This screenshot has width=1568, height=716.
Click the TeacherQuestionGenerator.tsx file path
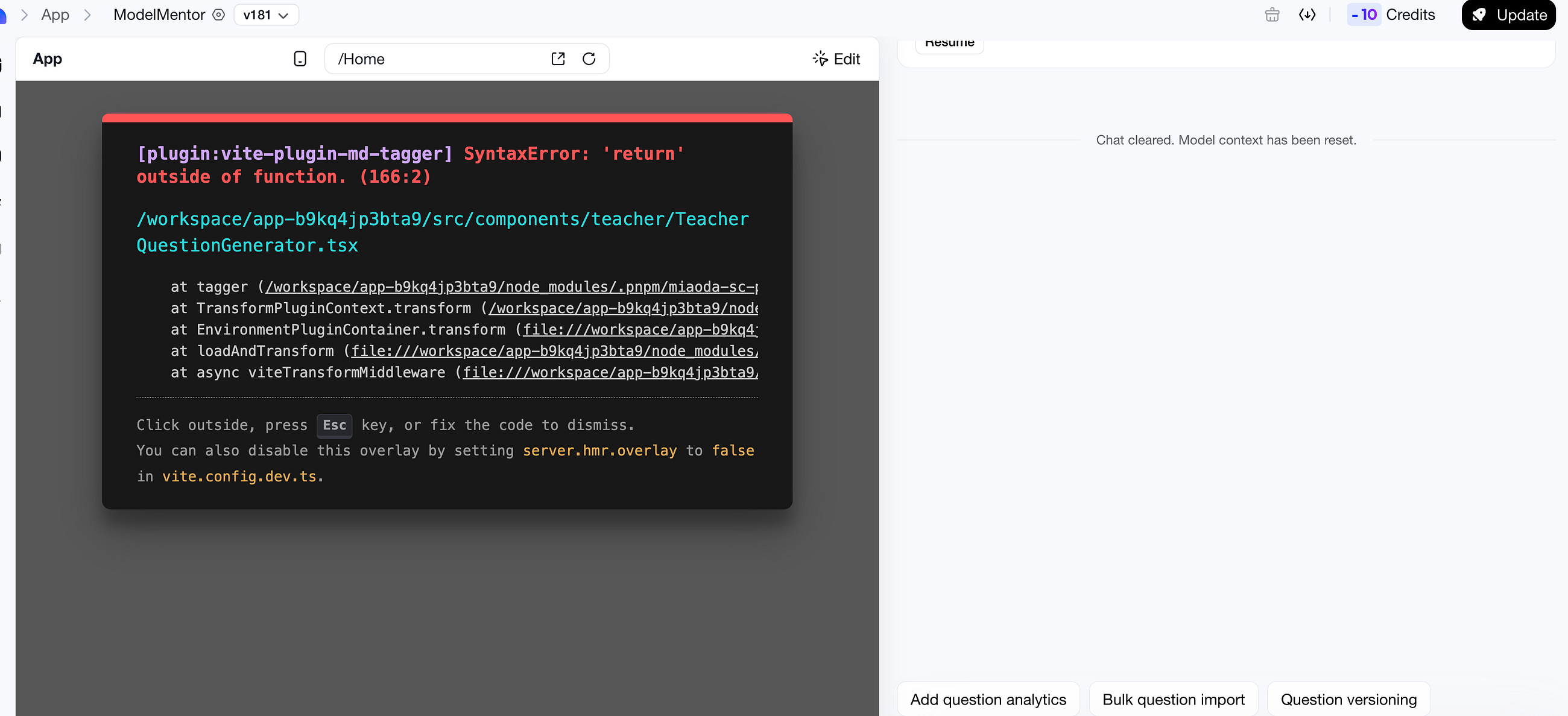coord(443,232)
